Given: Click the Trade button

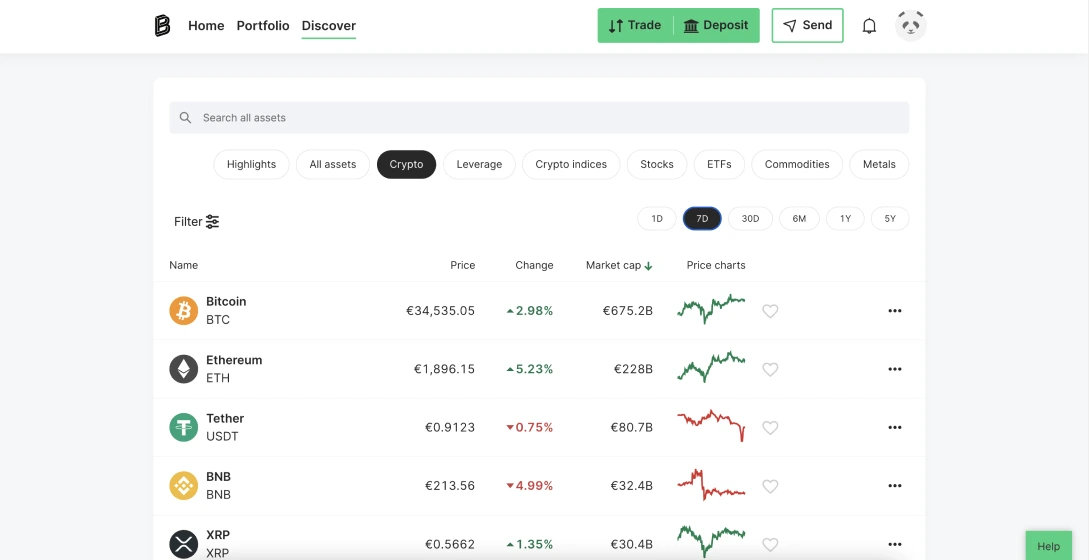Looking at the screenshot, I should tap(635, 26).
